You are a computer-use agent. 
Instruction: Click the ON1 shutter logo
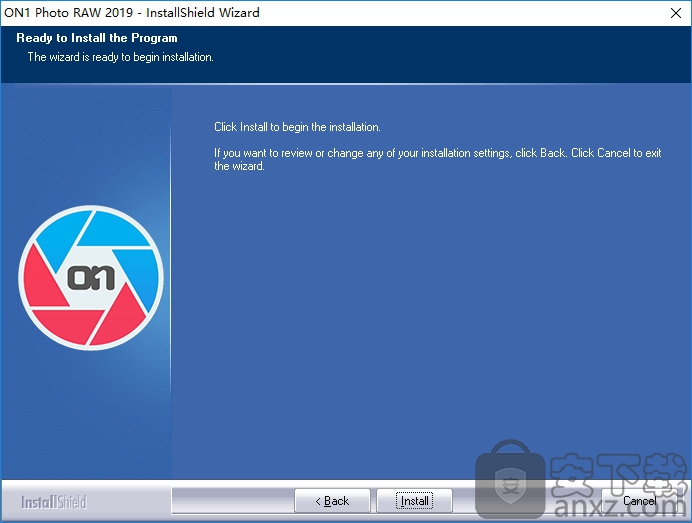click(91, 278)
